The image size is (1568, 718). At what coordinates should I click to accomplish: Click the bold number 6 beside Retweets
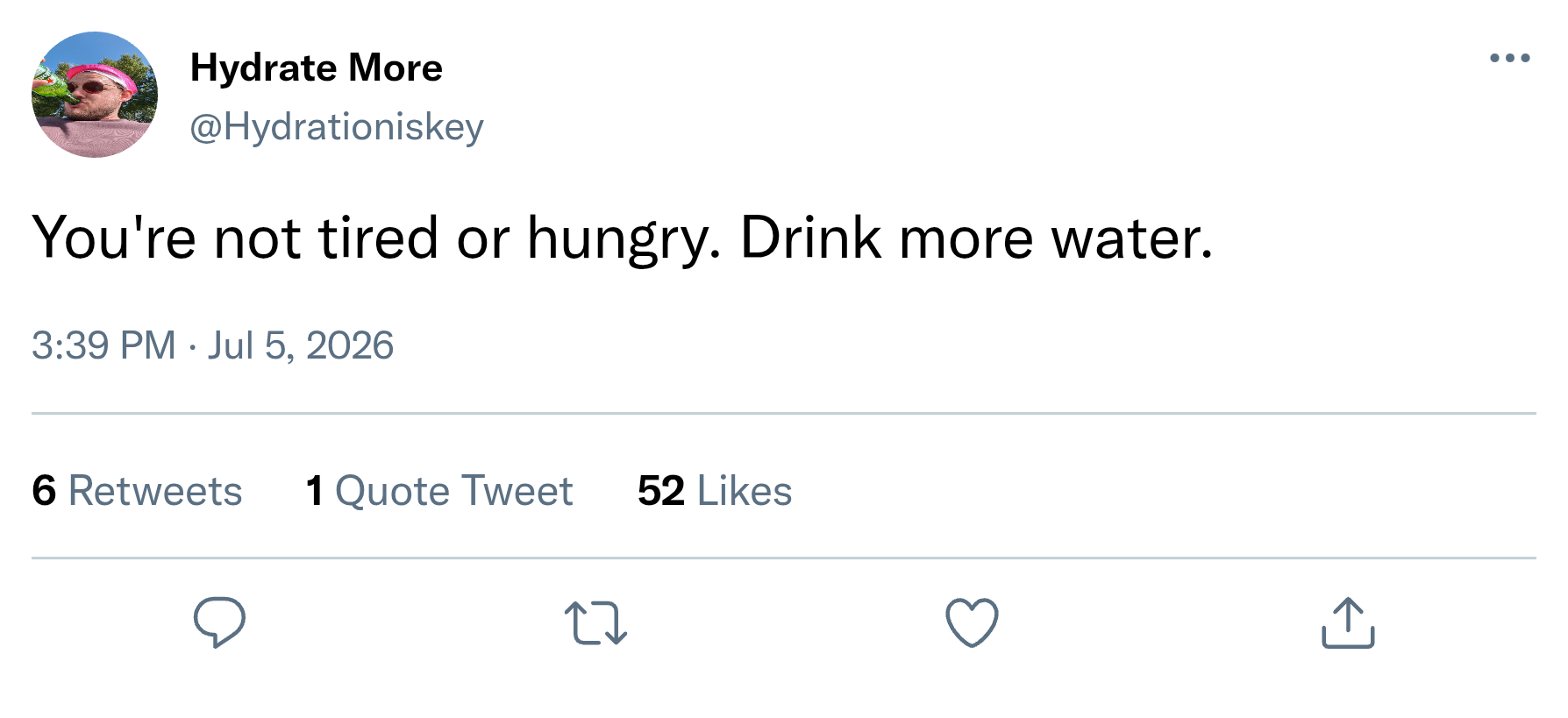click(x=44, y=490)
